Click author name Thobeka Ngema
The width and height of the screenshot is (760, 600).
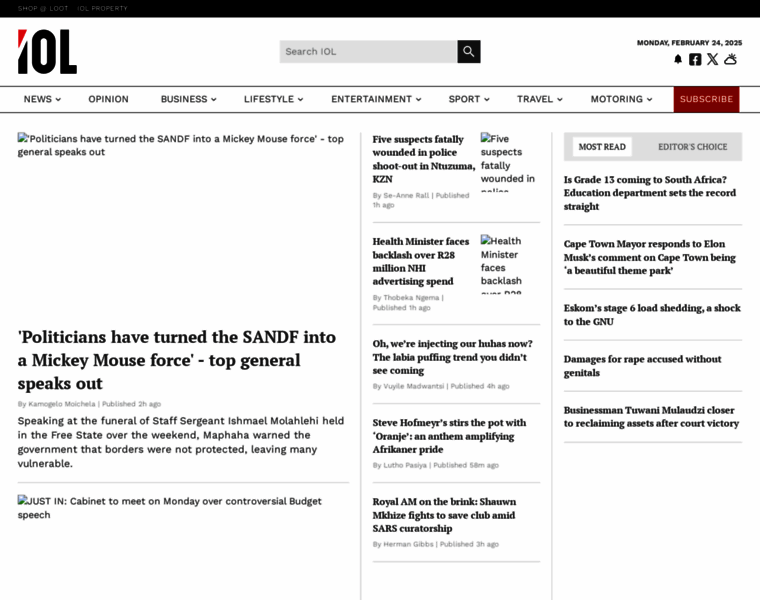point(411,298)
